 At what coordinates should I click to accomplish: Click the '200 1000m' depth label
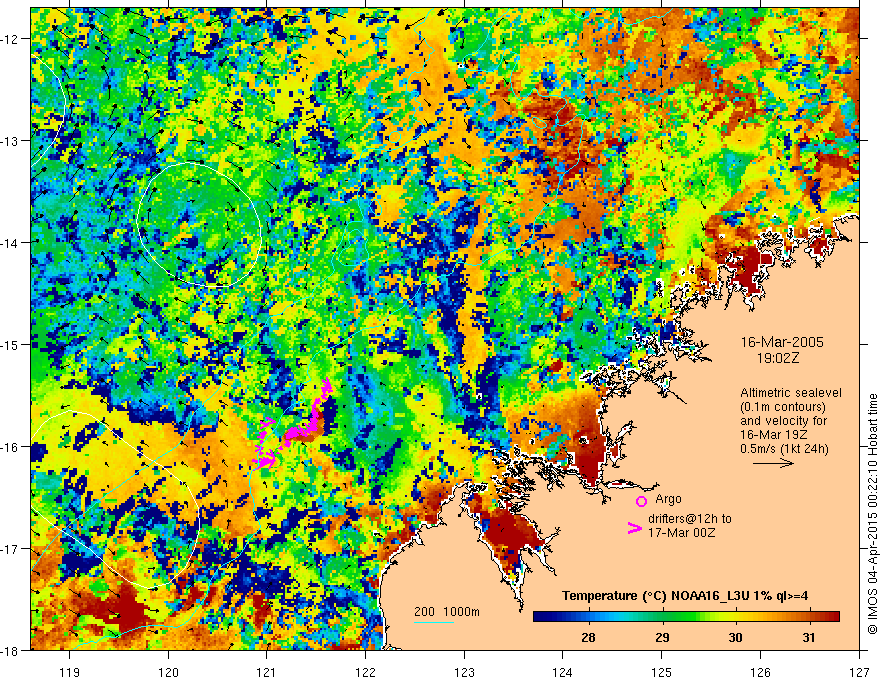point(447,612)
